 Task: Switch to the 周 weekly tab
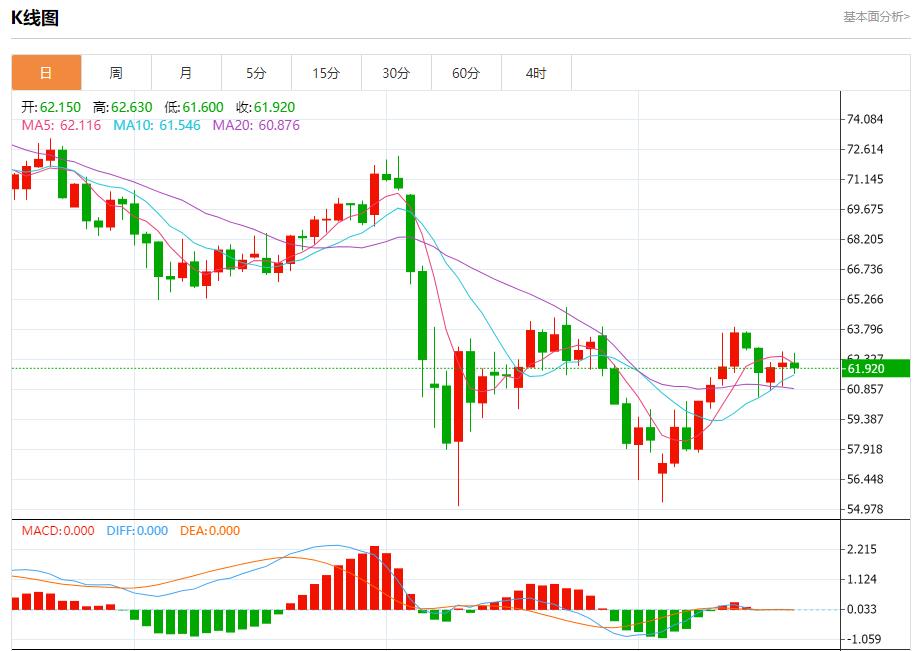[x=116, y=73]
